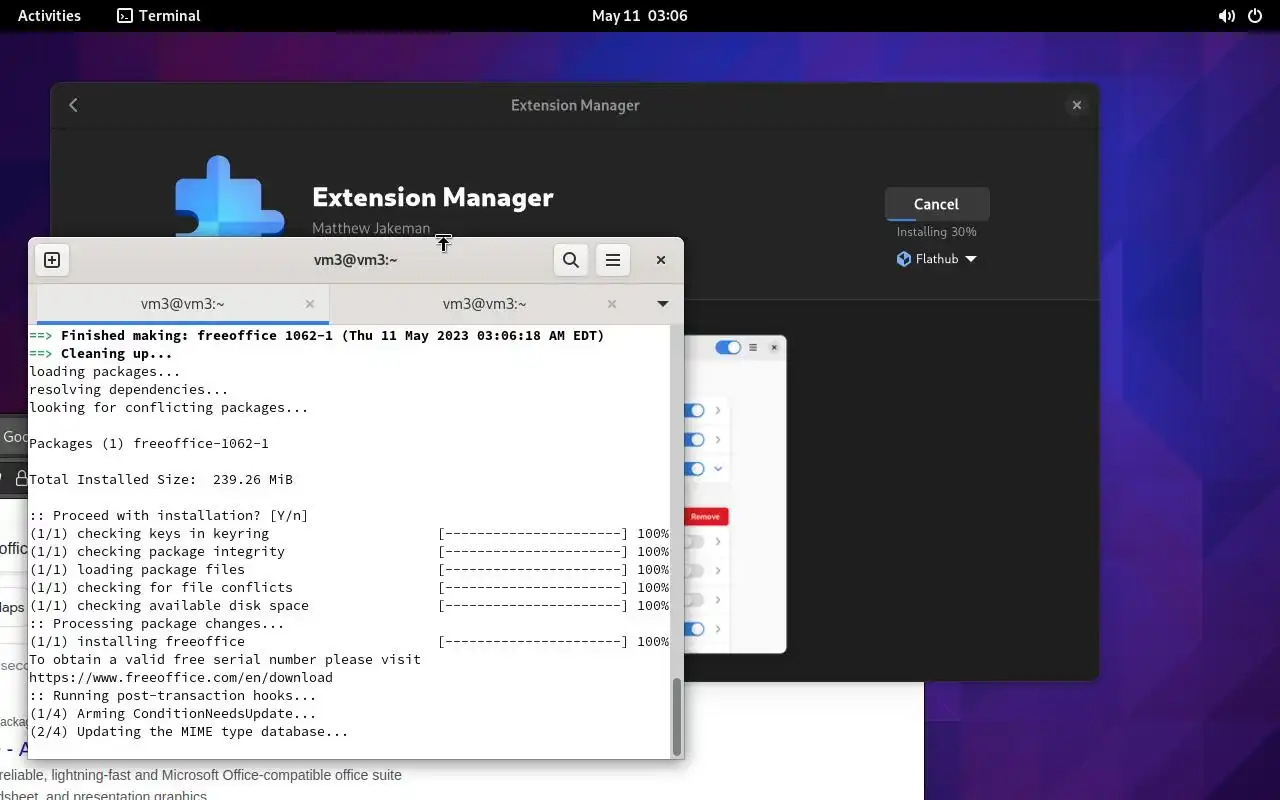
Task: Click 'Packages (1) freeoffice-1062-1' line
Action: 149,443
